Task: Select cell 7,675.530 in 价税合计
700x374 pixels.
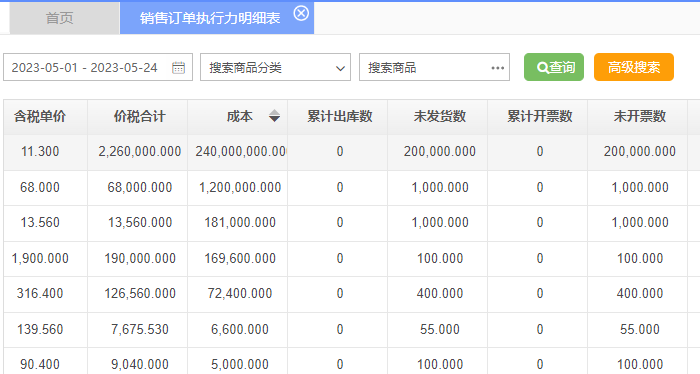Action: point(138,329)
